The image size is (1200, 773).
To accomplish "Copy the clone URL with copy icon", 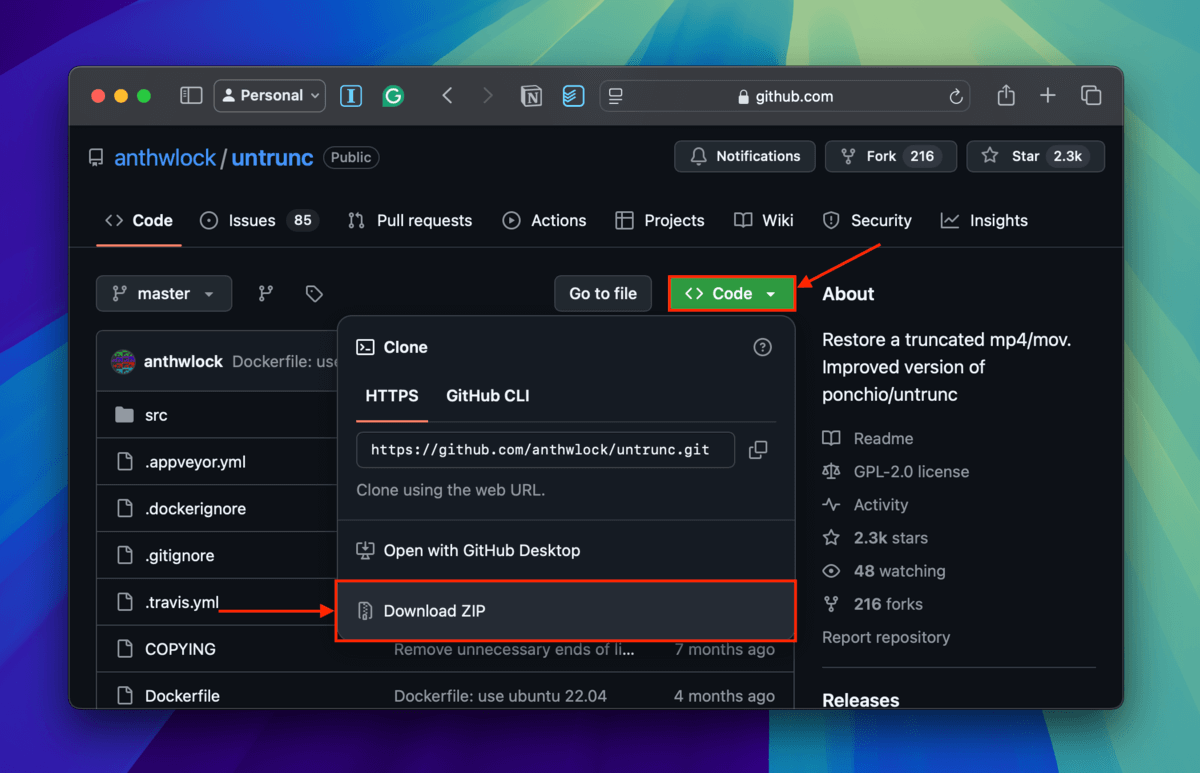I will pyautogui.click(x=758, y=450).
